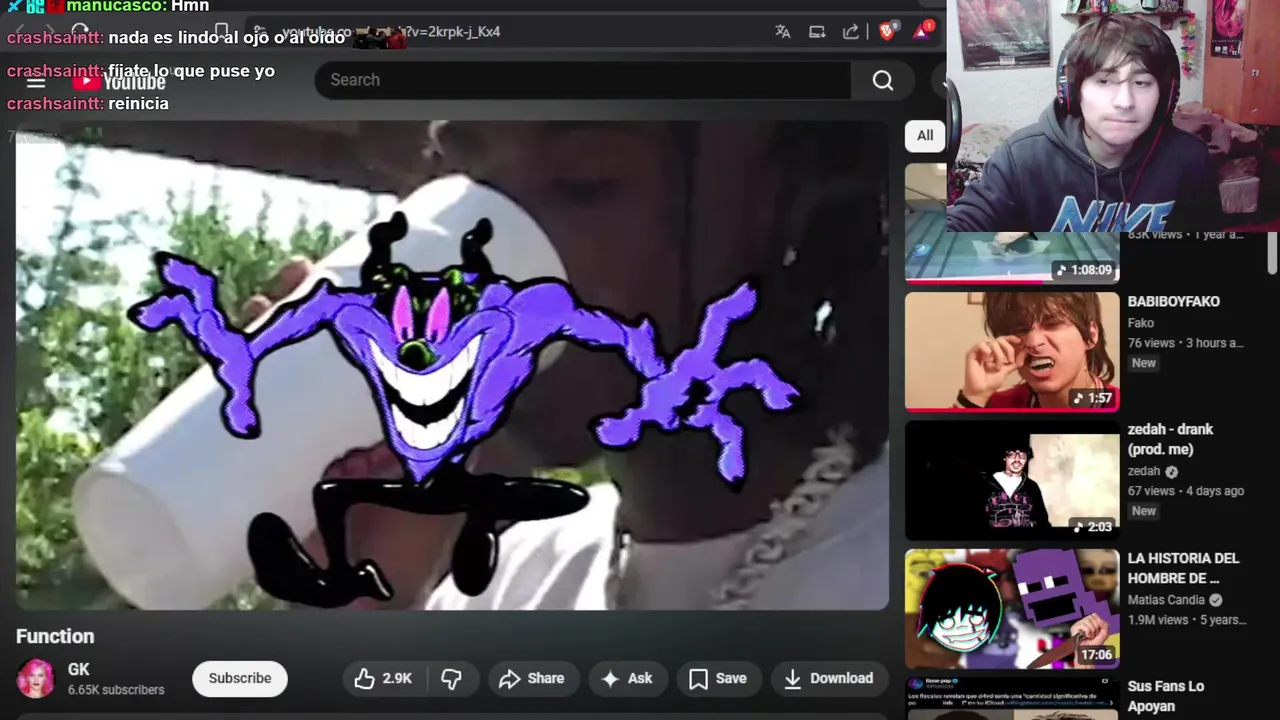Click the 17:06 duration badge
Viewport: 1280px width, 720px height.
(1096, 655)
